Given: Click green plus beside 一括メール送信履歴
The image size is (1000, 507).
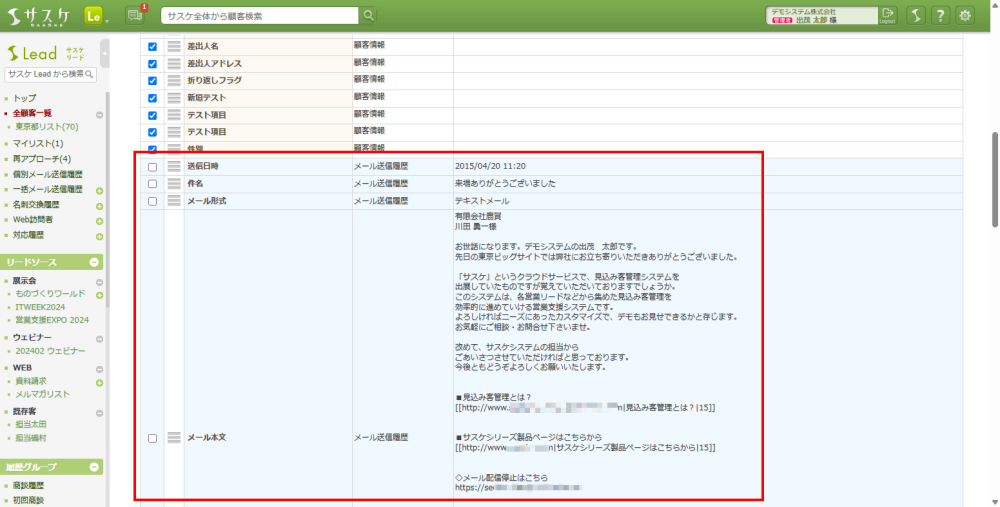Looking at the screenshot, I should point(99,190).
